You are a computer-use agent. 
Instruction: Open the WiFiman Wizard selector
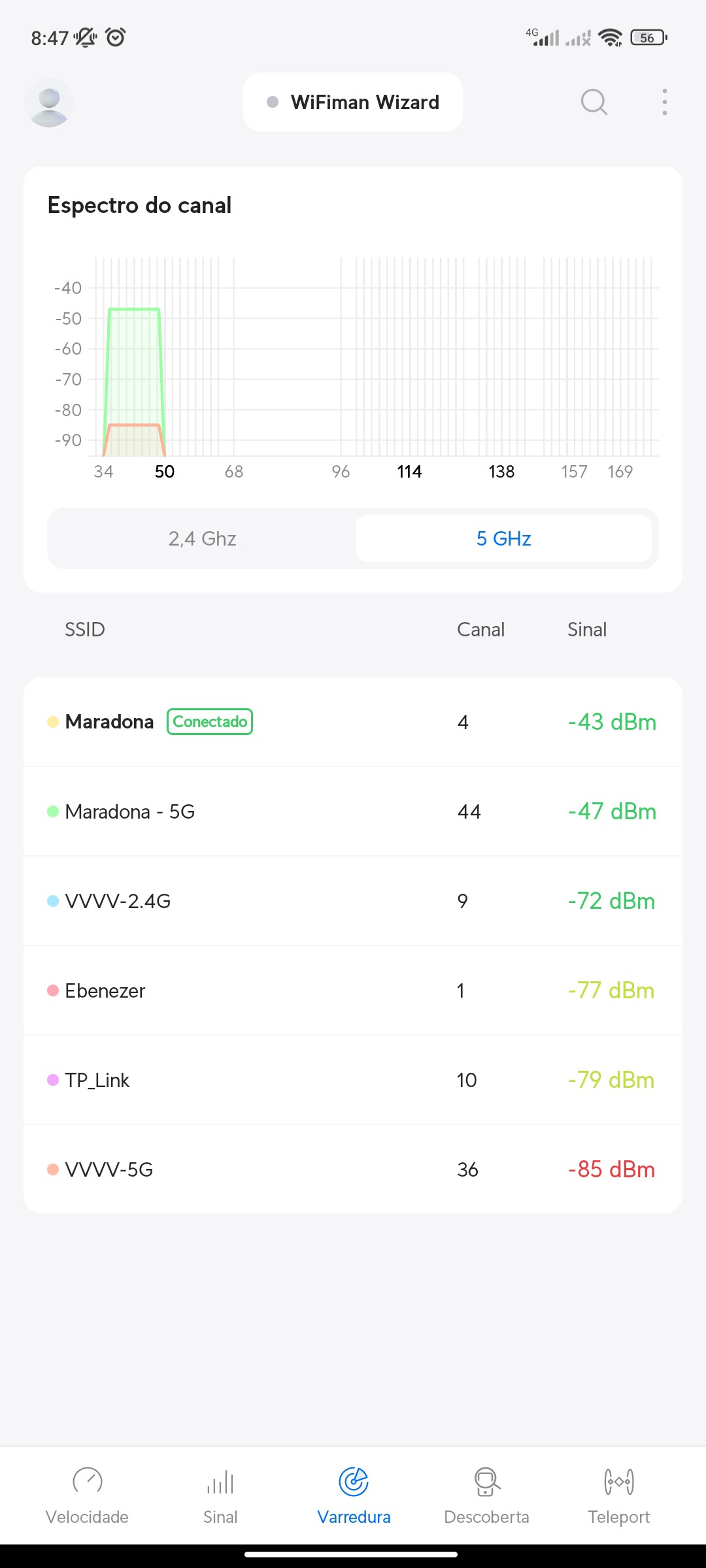(353, 103)
